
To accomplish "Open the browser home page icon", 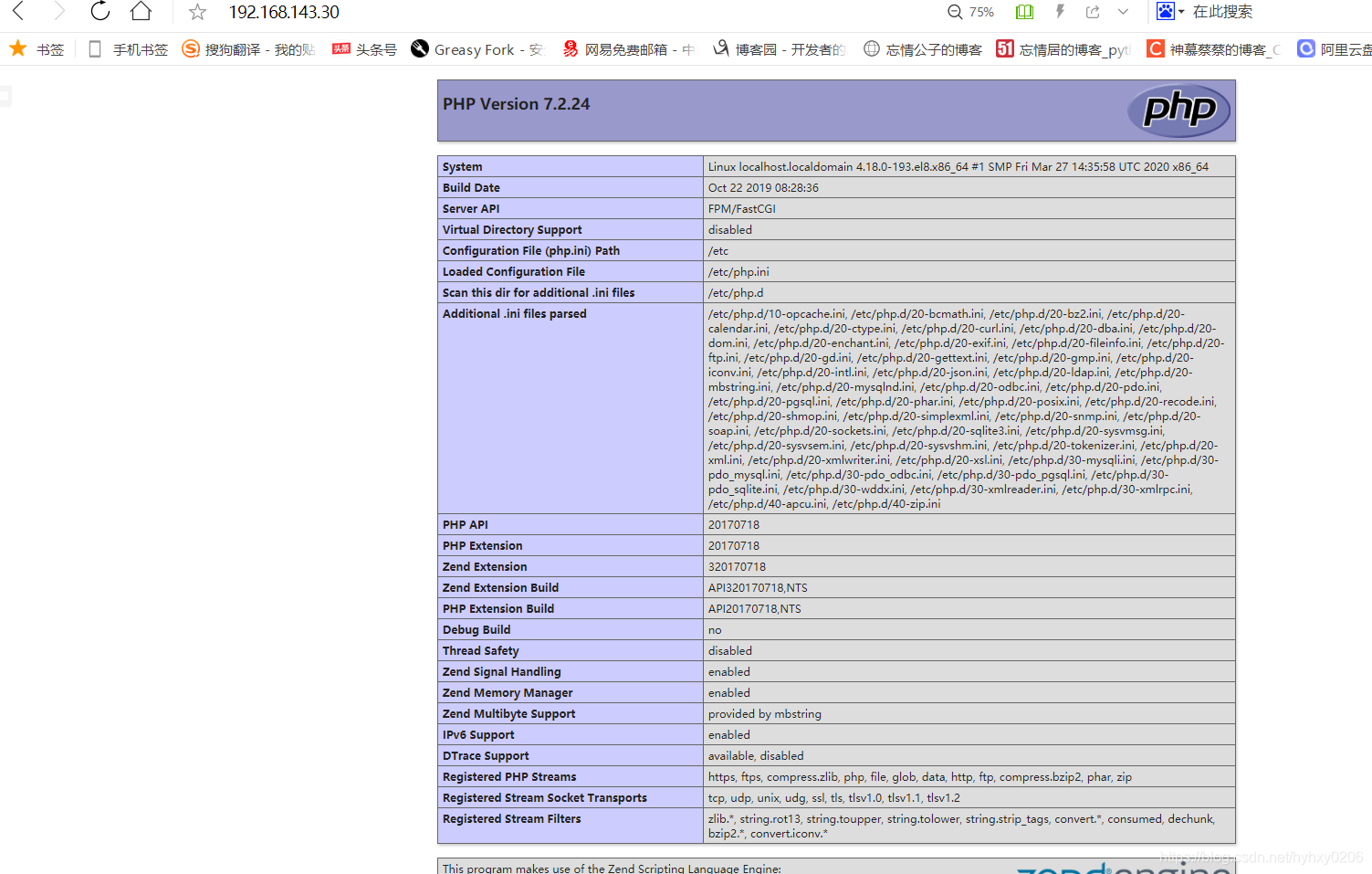I will point(141,11).
